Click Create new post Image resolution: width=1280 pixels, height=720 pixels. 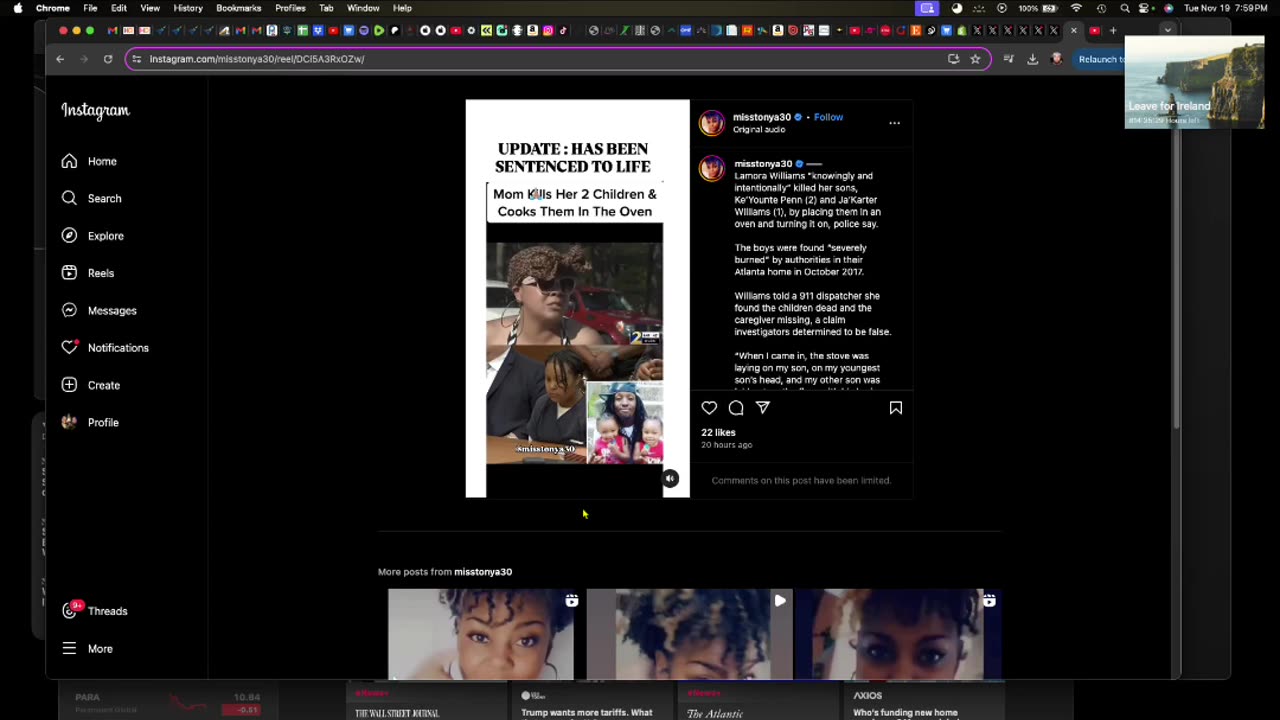tap(90, 385)
